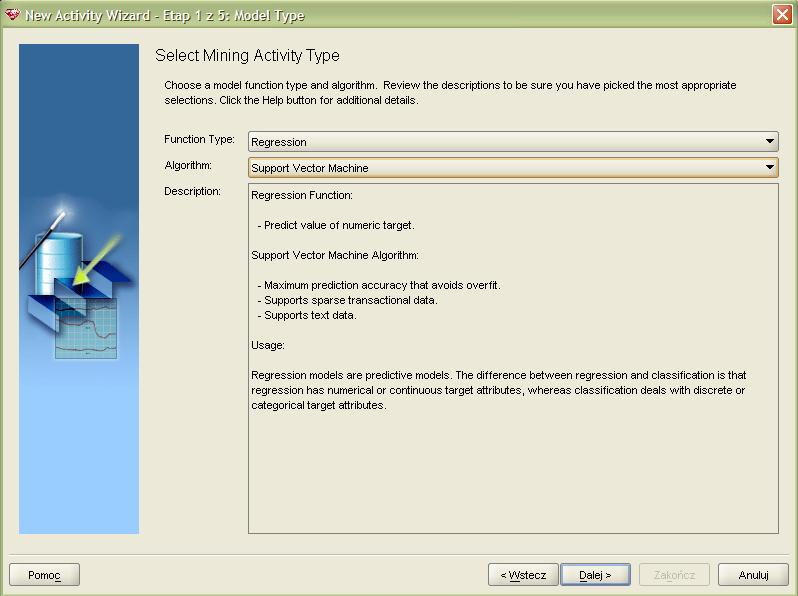798x596 pixels.
Task: Click the wizard title bar app icon
Action: [x=13, y=15]
